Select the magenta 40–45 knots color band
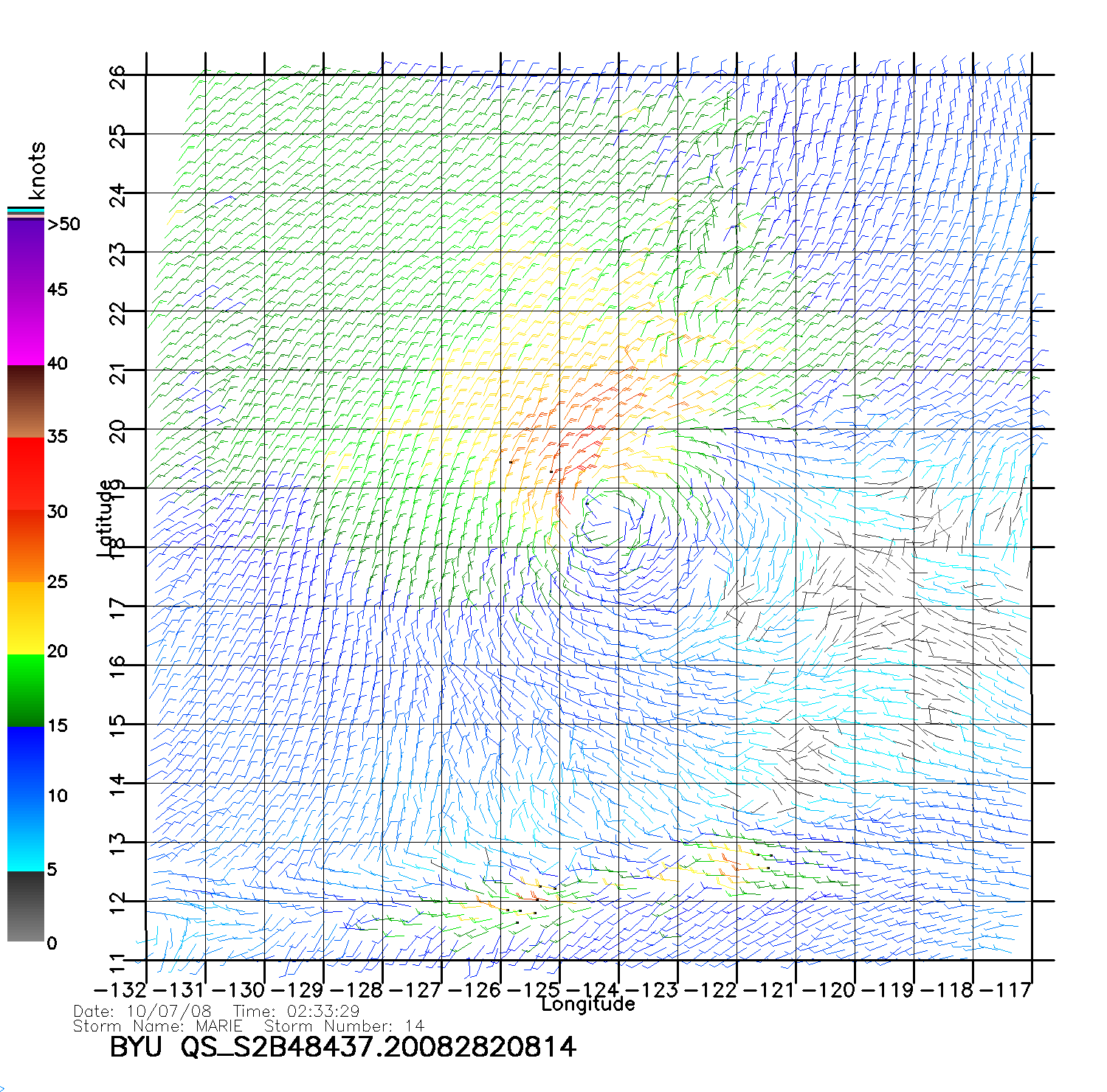The image size is (1107, 1092). pyautogui.click(x=25, y=328)
